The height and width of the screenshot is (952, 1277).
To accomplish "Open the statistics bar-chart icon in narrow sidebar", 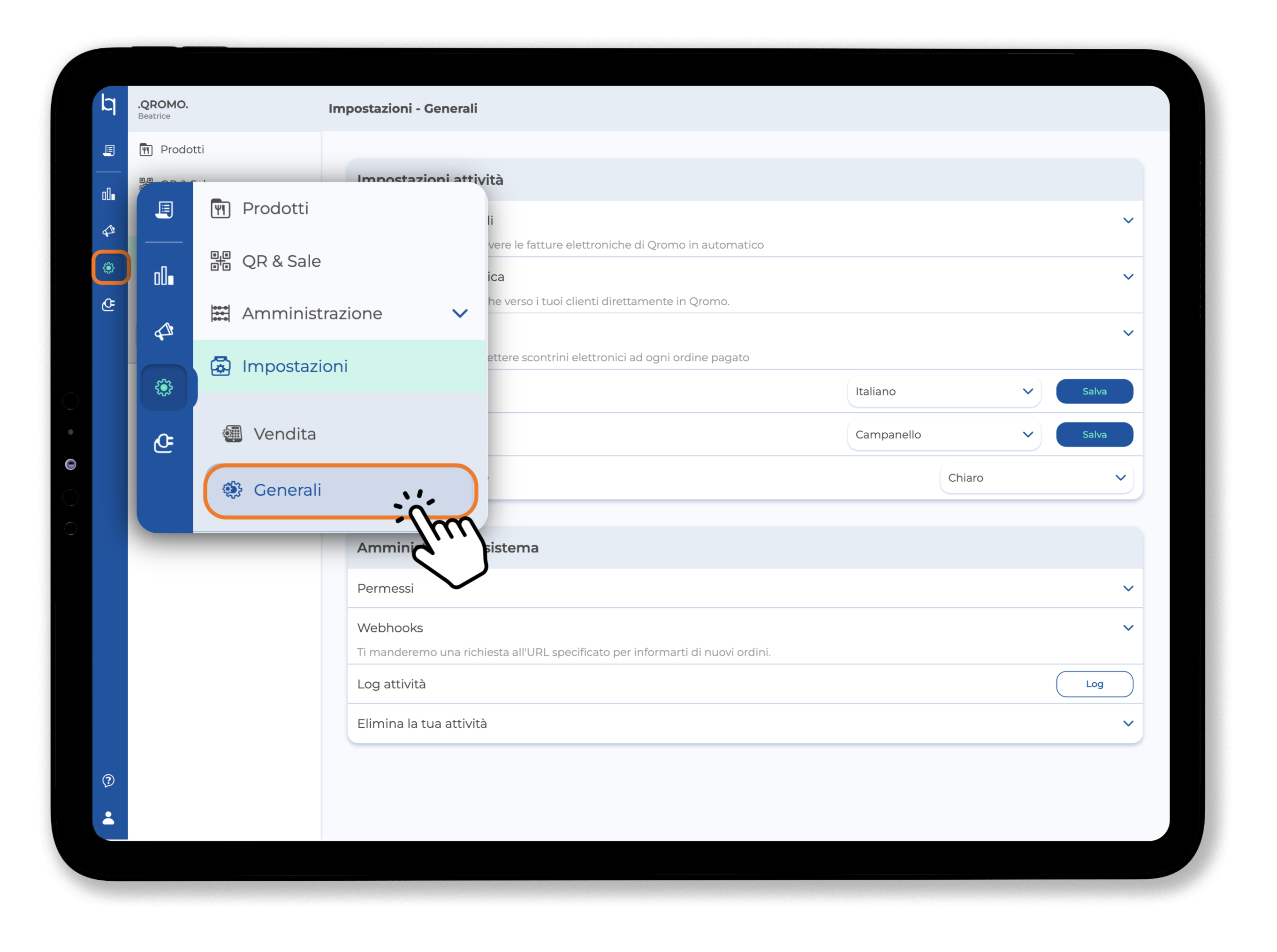I will click(108, 194).
